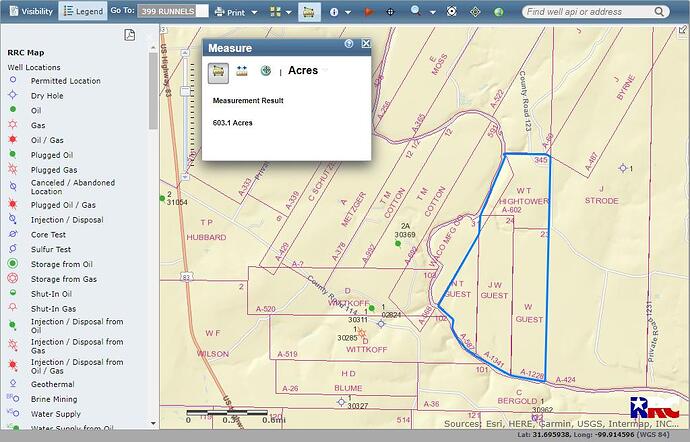Click the diamond-shaped toolbar icon
The width and height of the screenshot is (690, 442).
click(x=475, y=12)
